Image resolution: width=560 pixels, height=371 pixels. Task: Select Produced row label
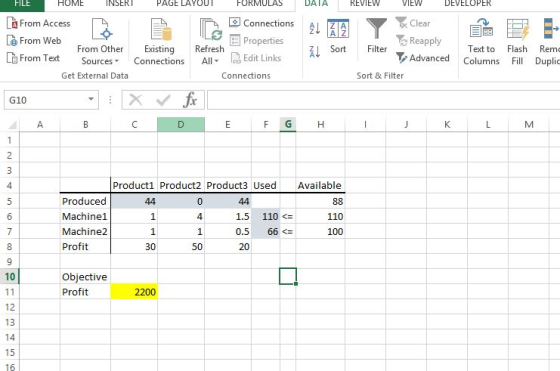point(85,201)
